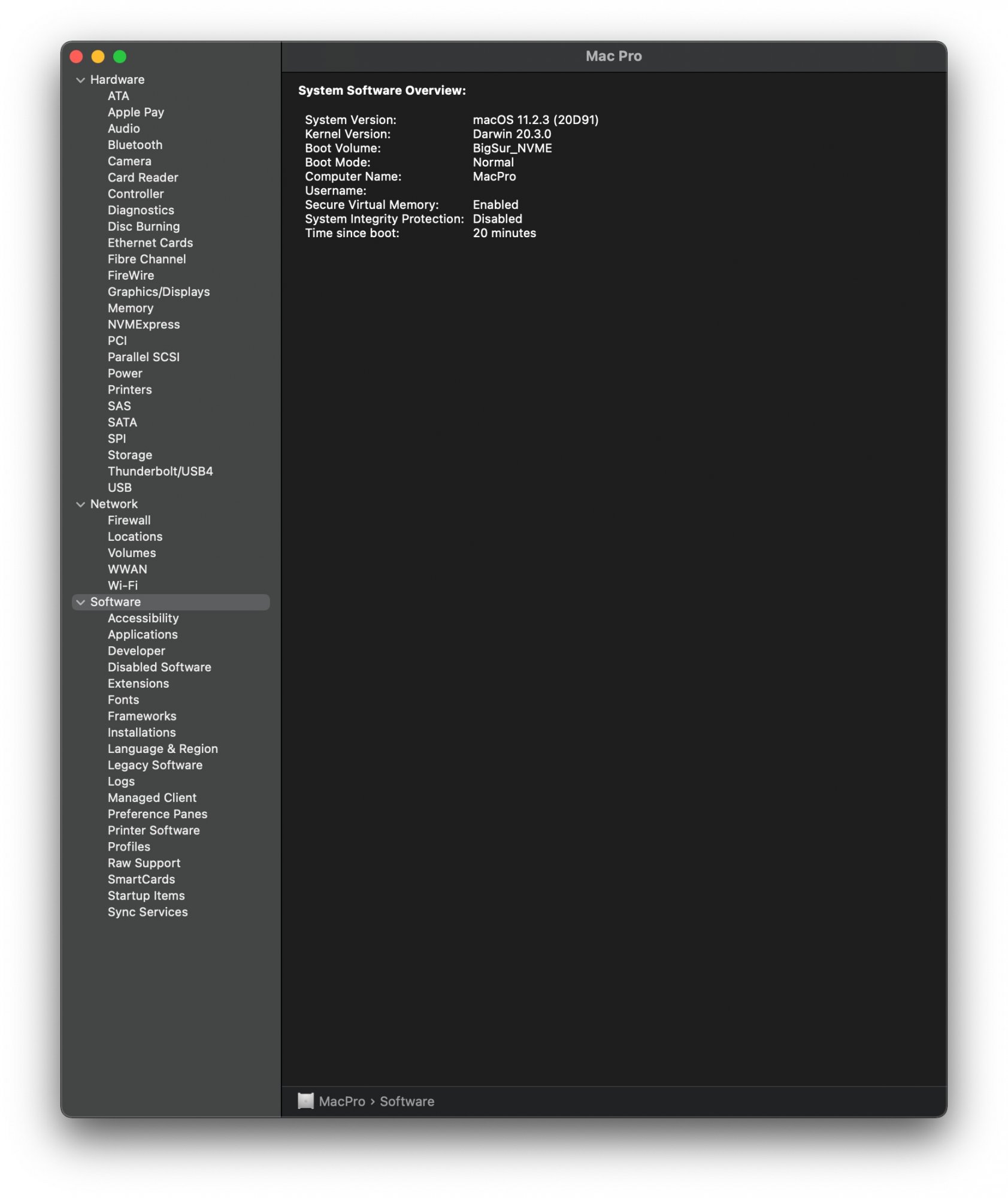Screen dimensions: 1008x1198
Task: Show Startup Items entry
Action: (146, 896)
